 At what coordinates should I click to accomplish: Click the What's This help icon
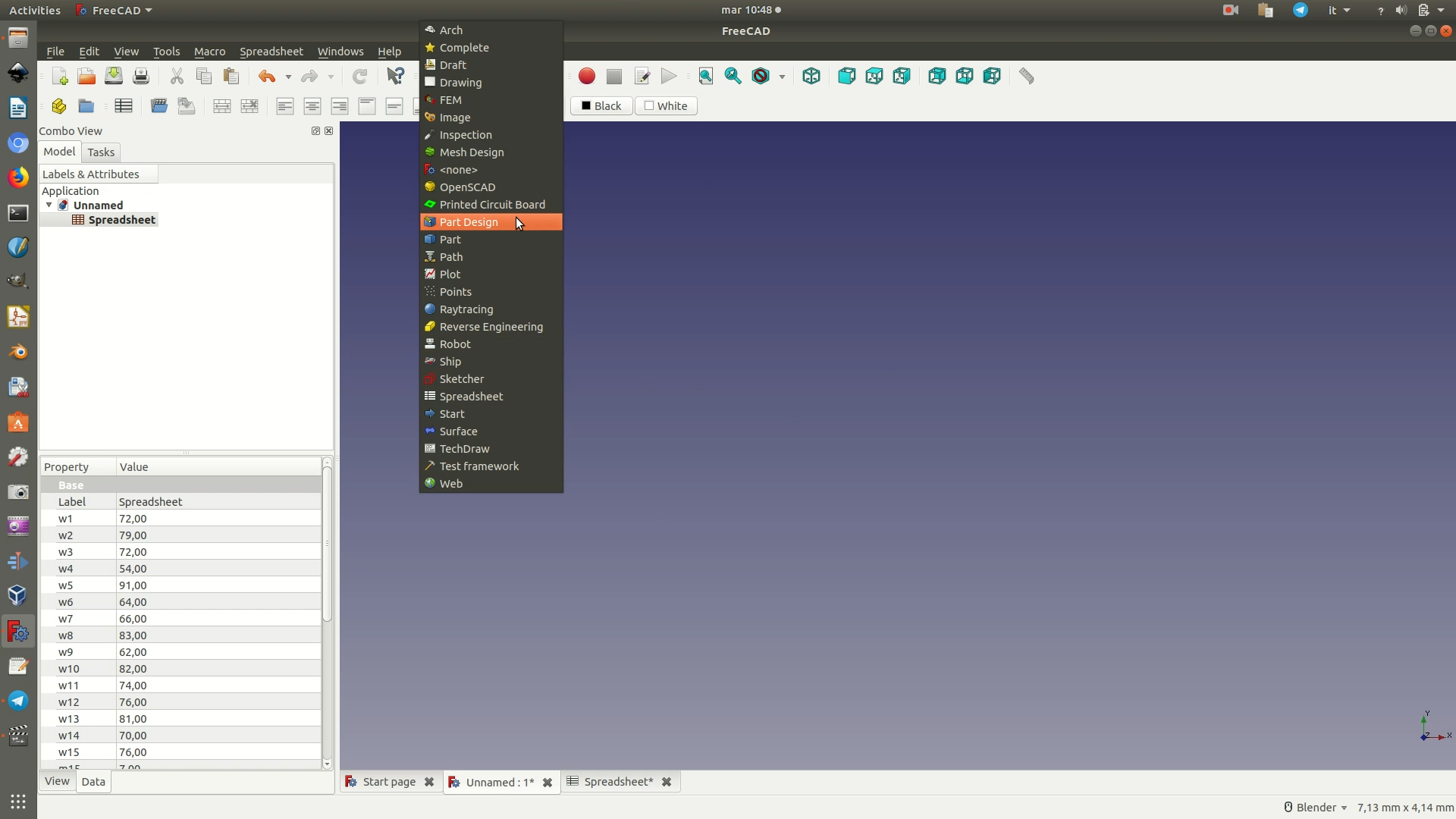(396, 76)
